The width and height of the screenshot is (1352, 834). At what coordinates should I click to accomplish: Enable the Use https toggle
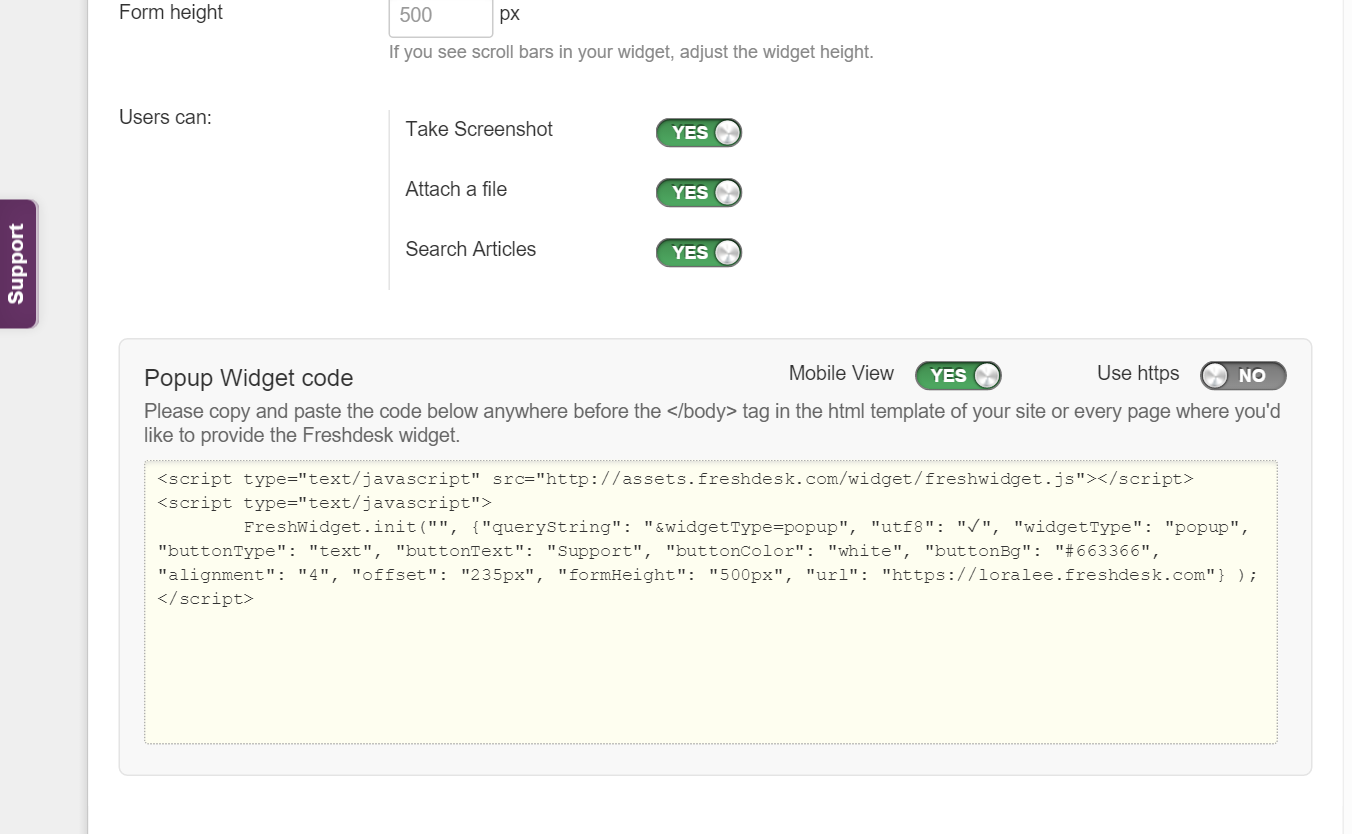1243,376
